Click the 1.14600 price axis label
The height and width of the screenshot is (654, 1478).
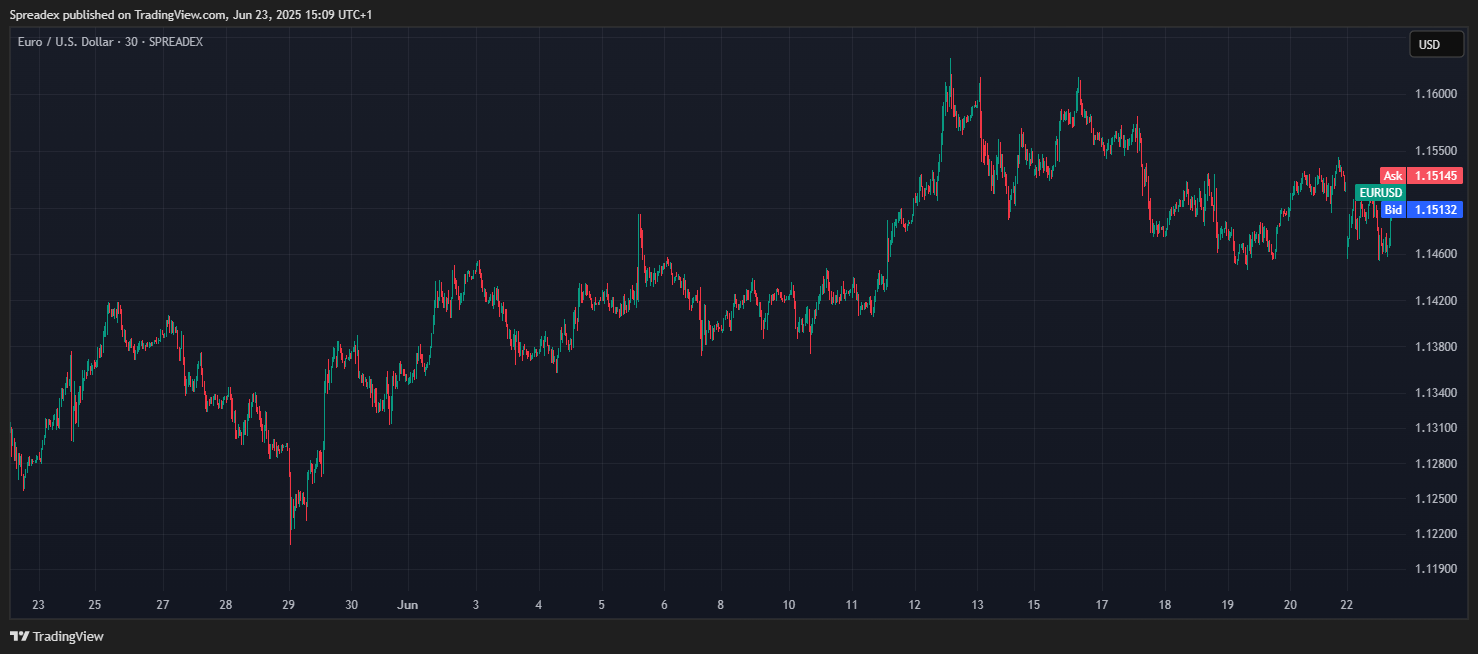1436,255
